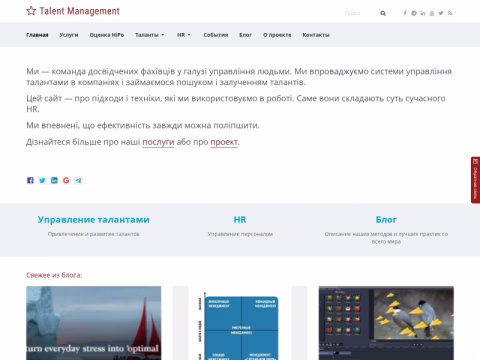Share via the Twitter bird share icon

point(42,180)
